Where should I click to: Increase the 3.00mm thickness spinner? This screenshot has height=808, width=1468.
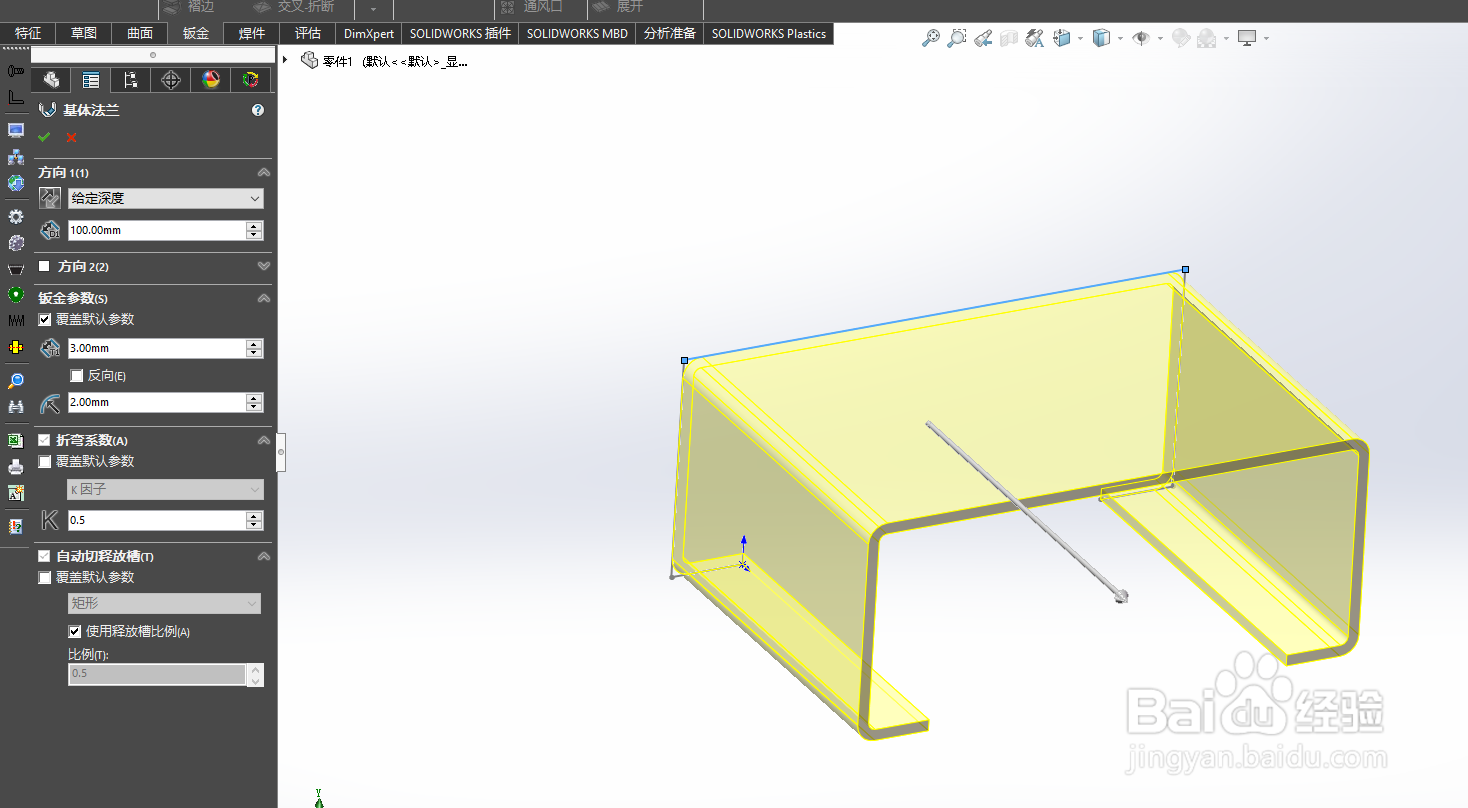[x=255, y=343]
